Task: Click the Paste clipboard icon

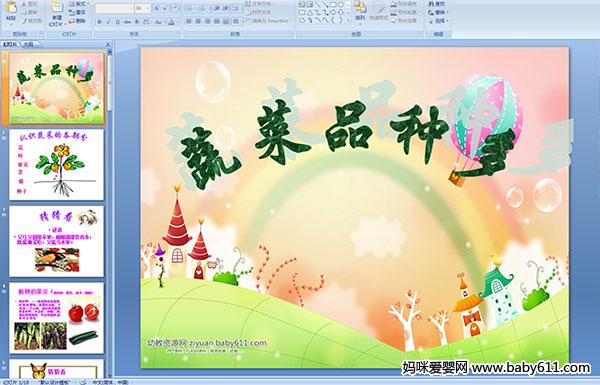Action: pos(11,8)
